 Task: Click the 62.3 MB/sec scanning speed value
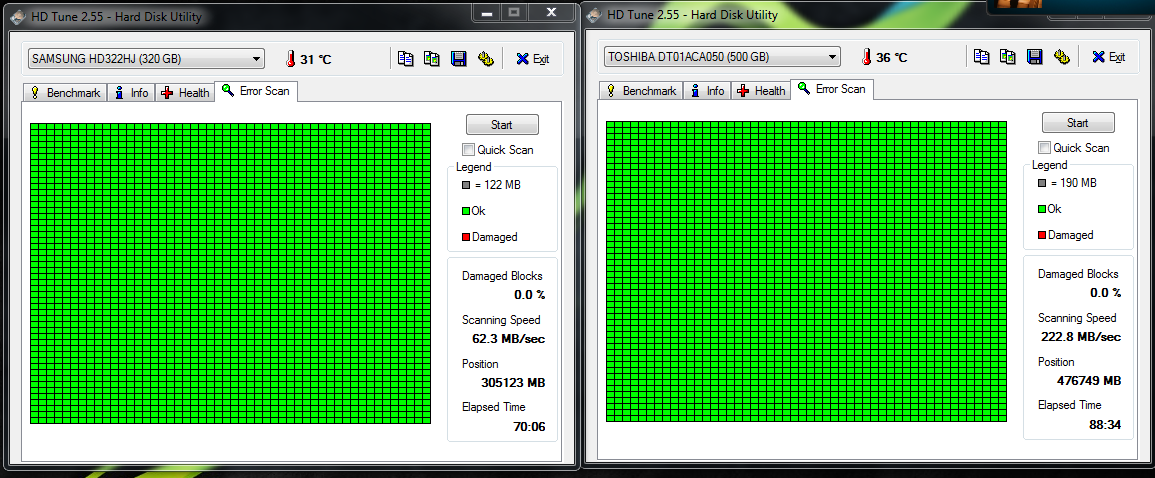click(x=508, y=339)
